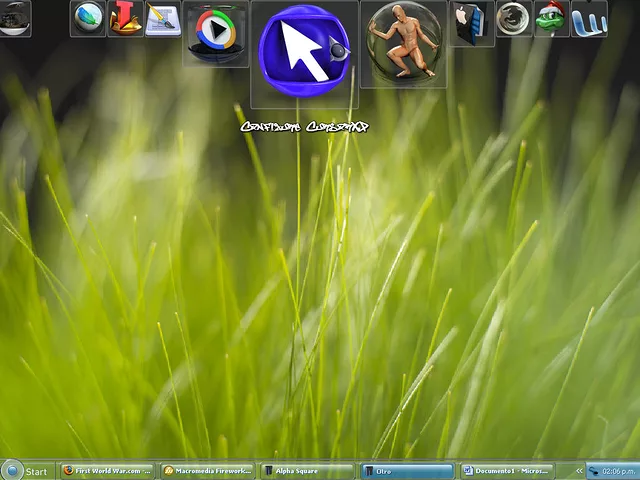This screenshot has height=480, width=640.
Task: Open the notepad with pencil dock icon
Action: (x=162, y=18)
